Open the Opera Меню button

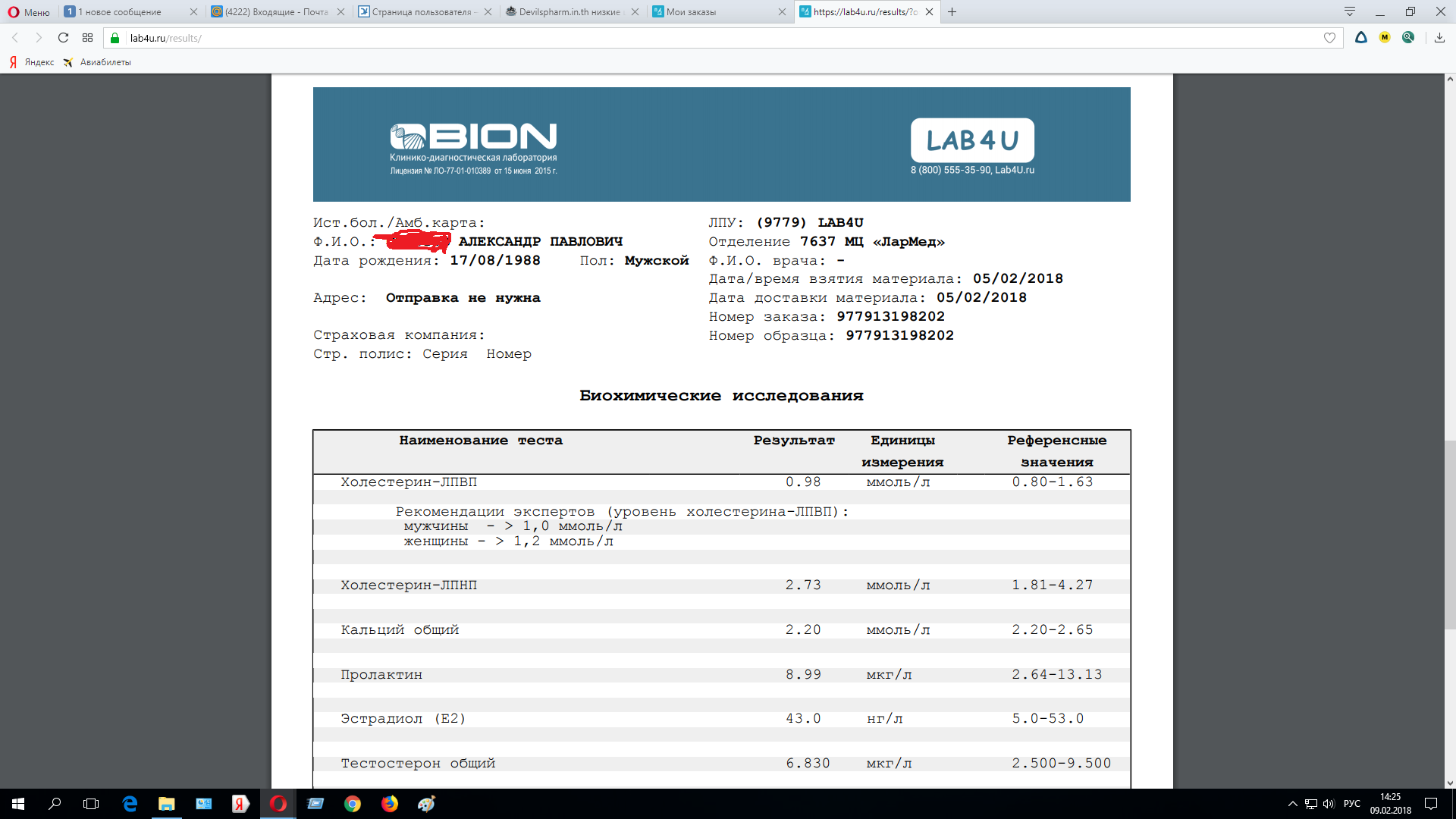tap(28, 12)
